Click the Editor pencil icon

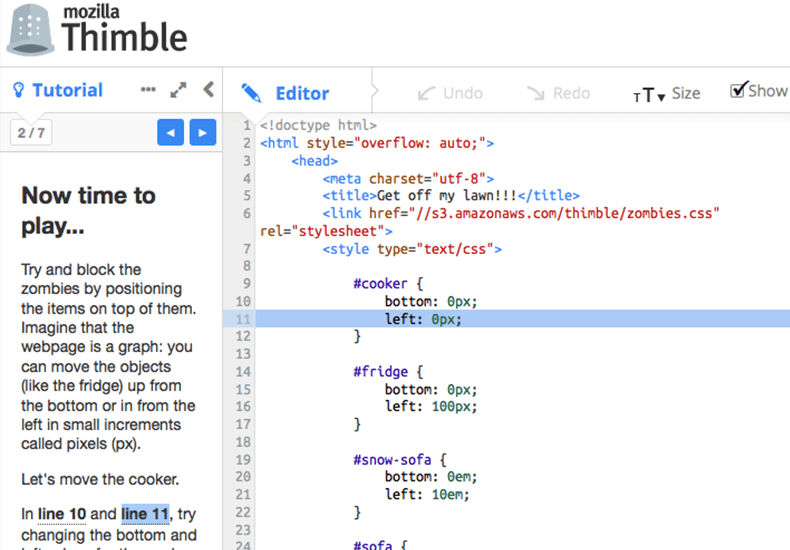(x=251, y=93)
